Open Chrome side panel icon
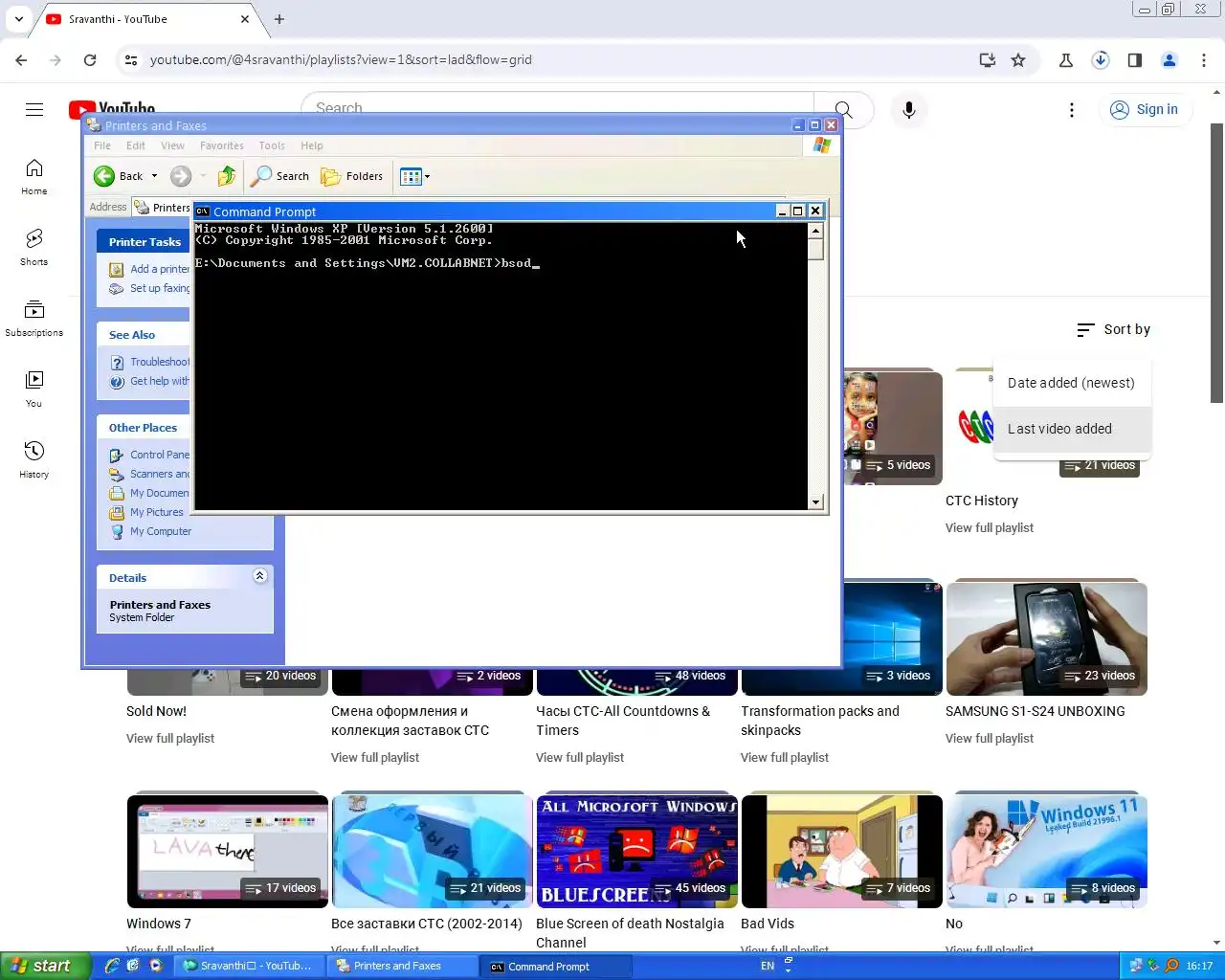Image resolution: width=1225 pixels, height=980 pixels. coord(1135,60)
